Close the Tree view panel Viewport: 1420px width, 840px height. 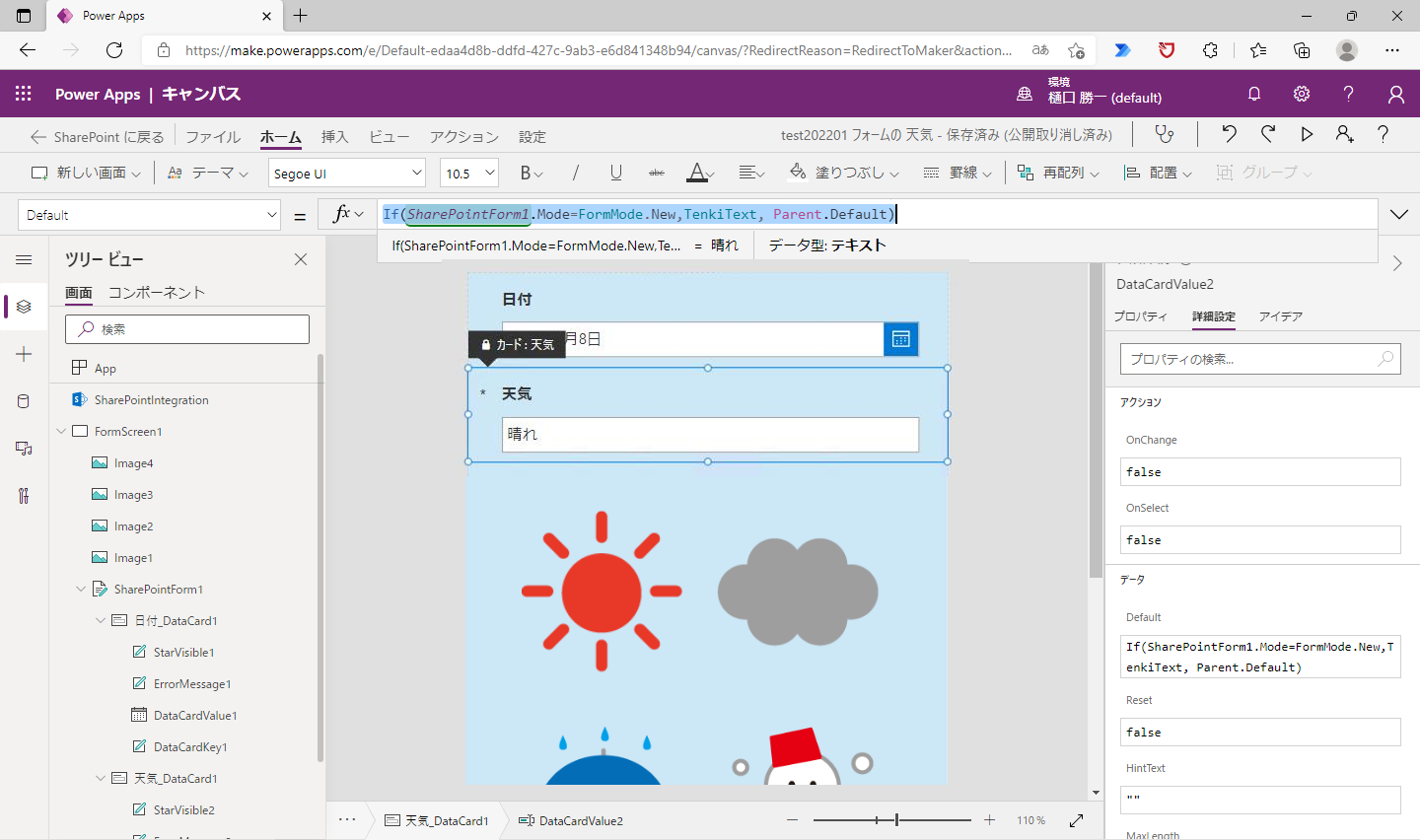pyautogui.click(x=301, y=259)
